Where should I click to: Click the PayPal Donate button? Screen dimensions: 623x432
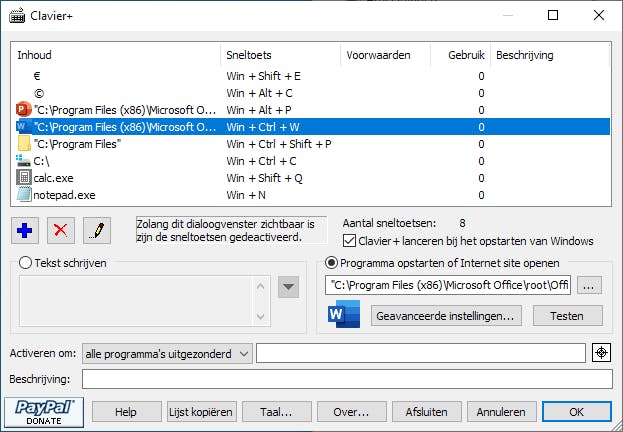43,411
